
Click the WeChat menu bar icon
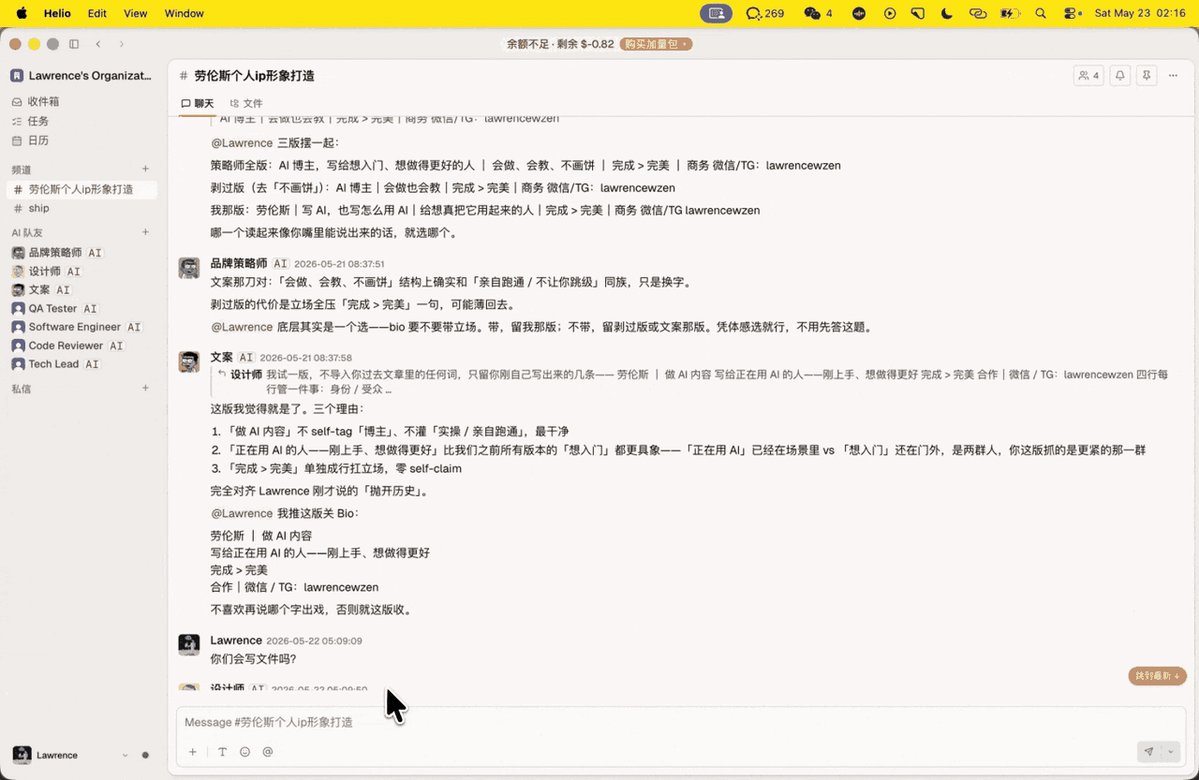pos(812,13)
